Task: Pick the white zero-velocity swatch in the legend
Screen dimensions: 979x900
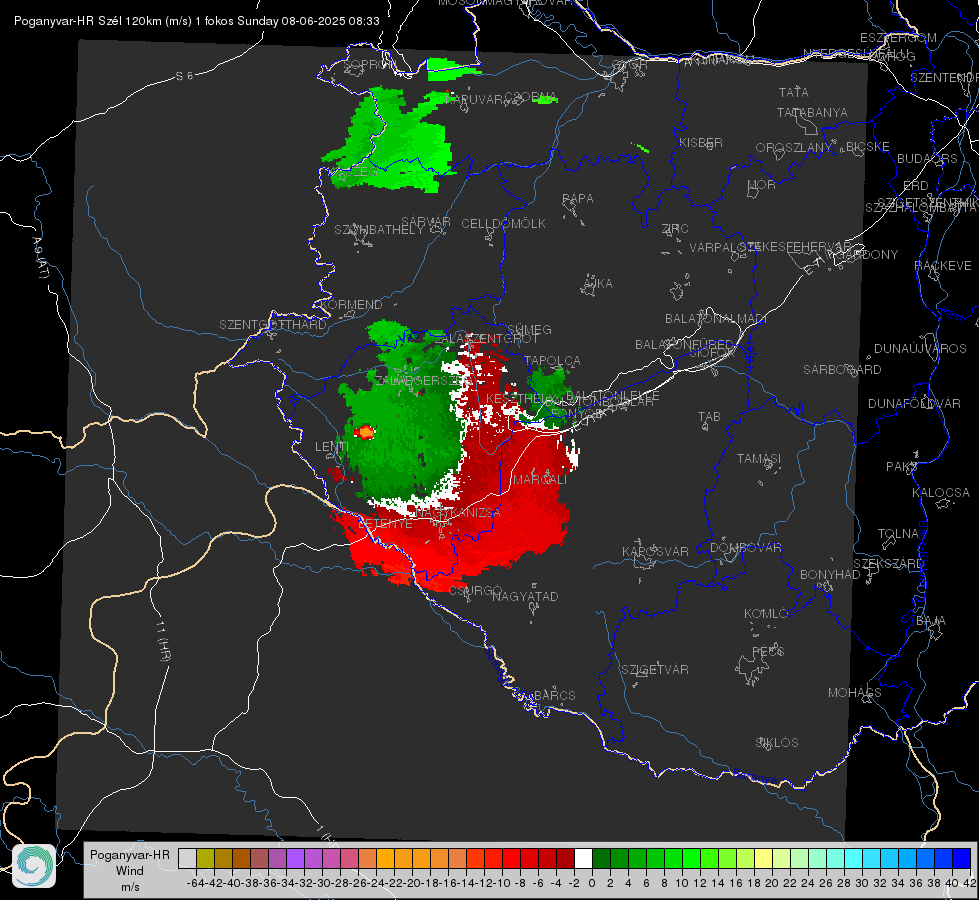Action: coord(583,858)
